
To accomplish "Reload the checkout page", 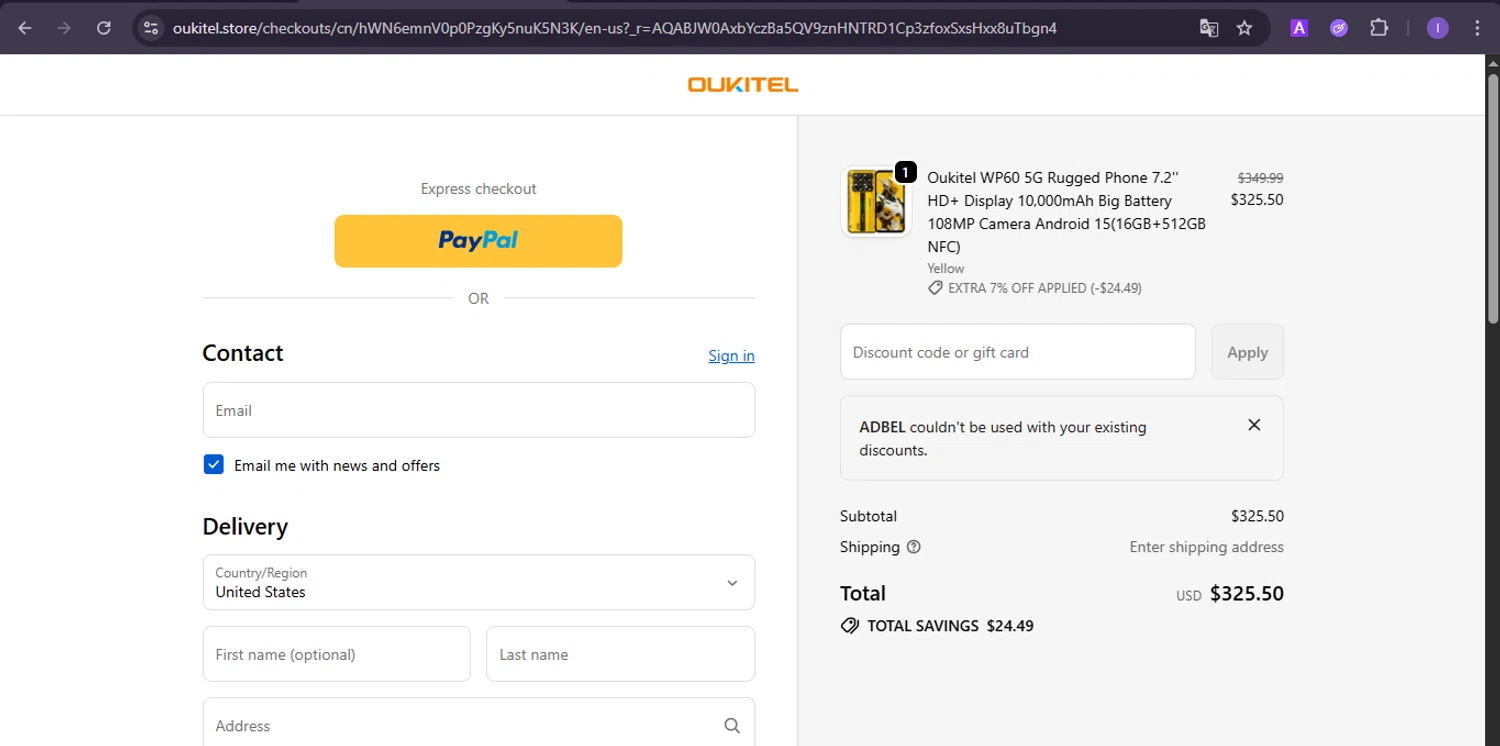I will [103, 28].
